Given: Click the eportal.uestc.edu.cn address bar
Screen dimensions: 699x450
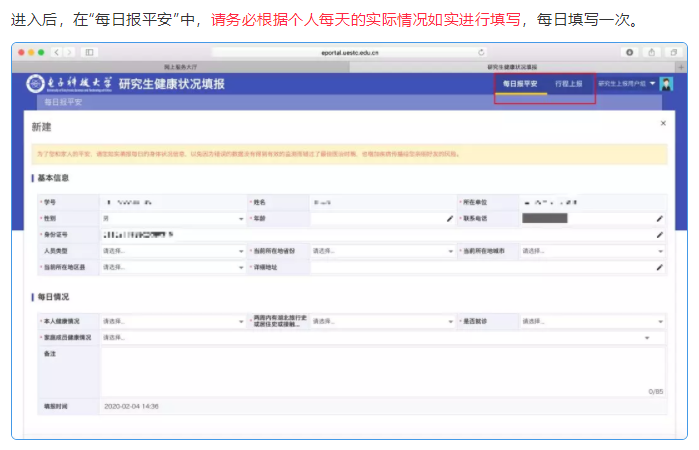Looking at the screenshot, I should [x=350, y=51].
